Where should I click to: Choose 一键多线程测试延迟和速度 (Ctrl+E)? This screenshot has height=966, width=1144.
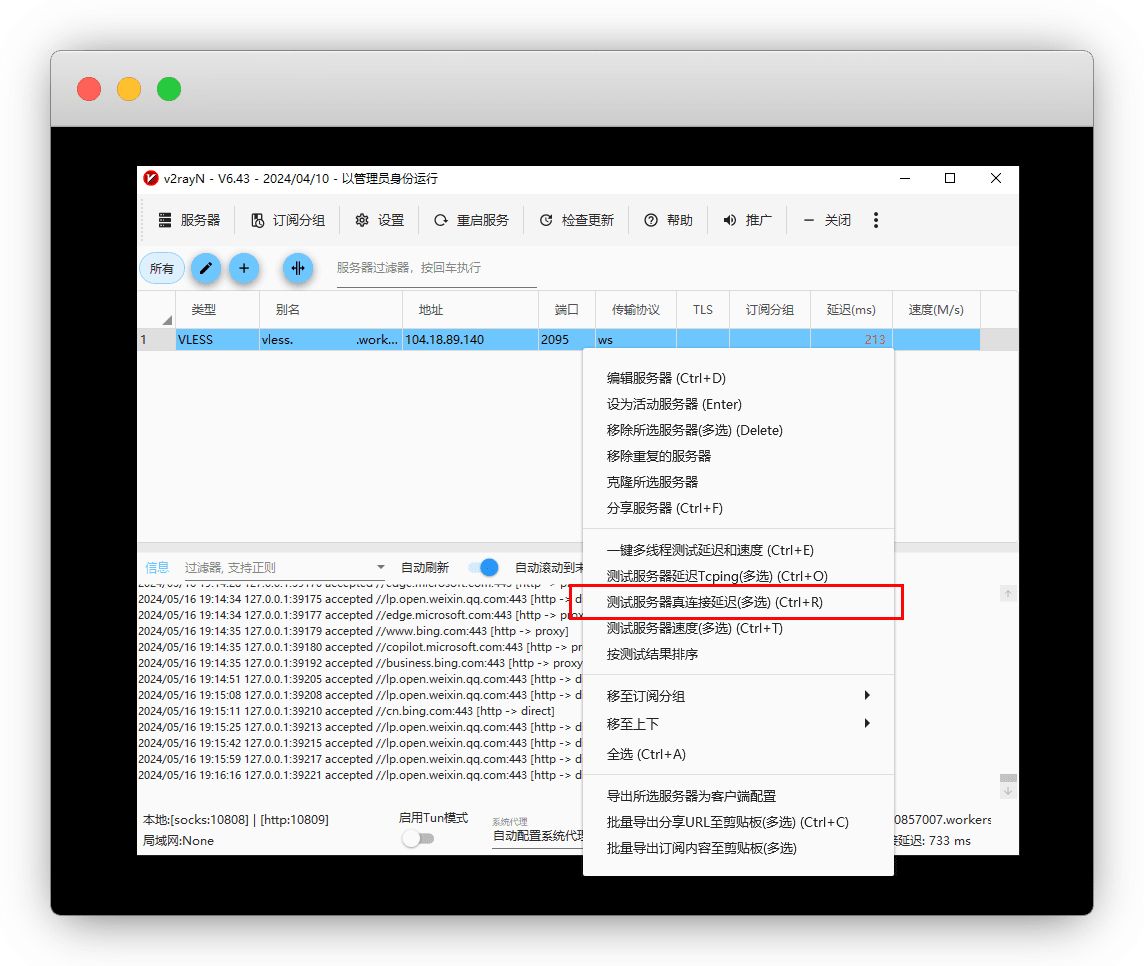pyautogui.click(x=738, y=550)
